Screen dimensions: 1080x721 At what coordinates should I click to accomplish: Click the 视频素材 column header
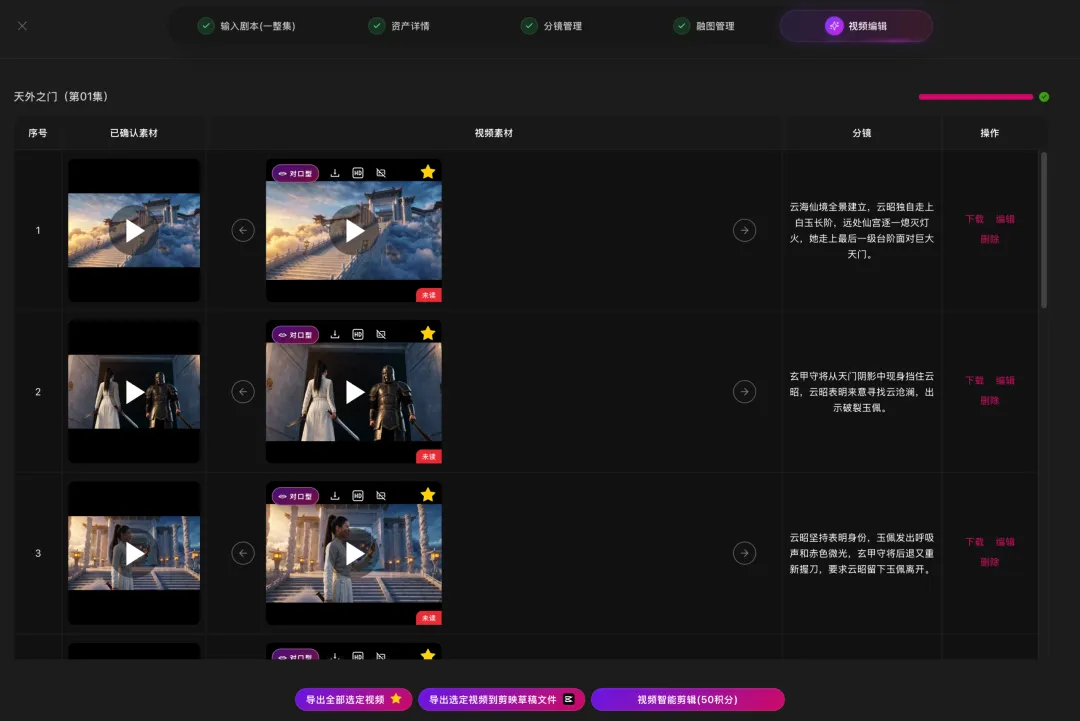[493, 133]
